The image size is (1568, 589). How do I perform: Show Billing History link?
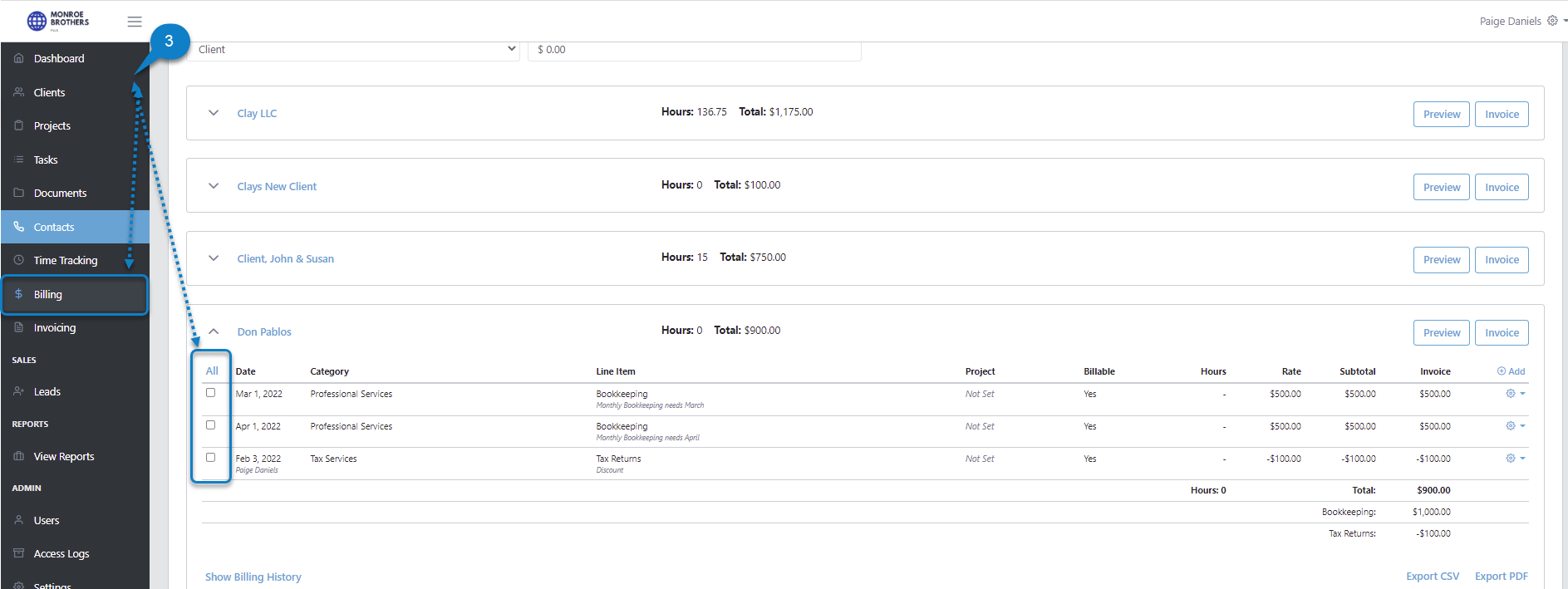(x=253, y=577)
